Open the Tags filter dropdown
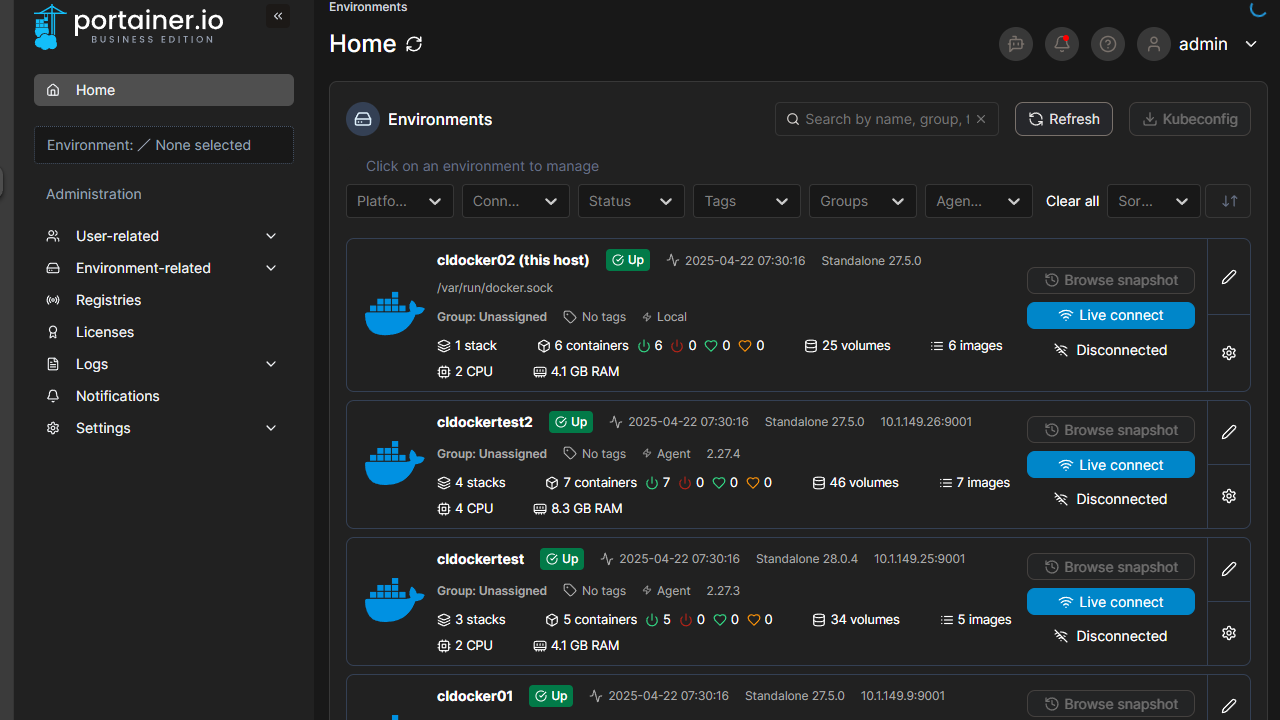The height and width of the screenshot is (720, 1280). [x=747, y=201]
